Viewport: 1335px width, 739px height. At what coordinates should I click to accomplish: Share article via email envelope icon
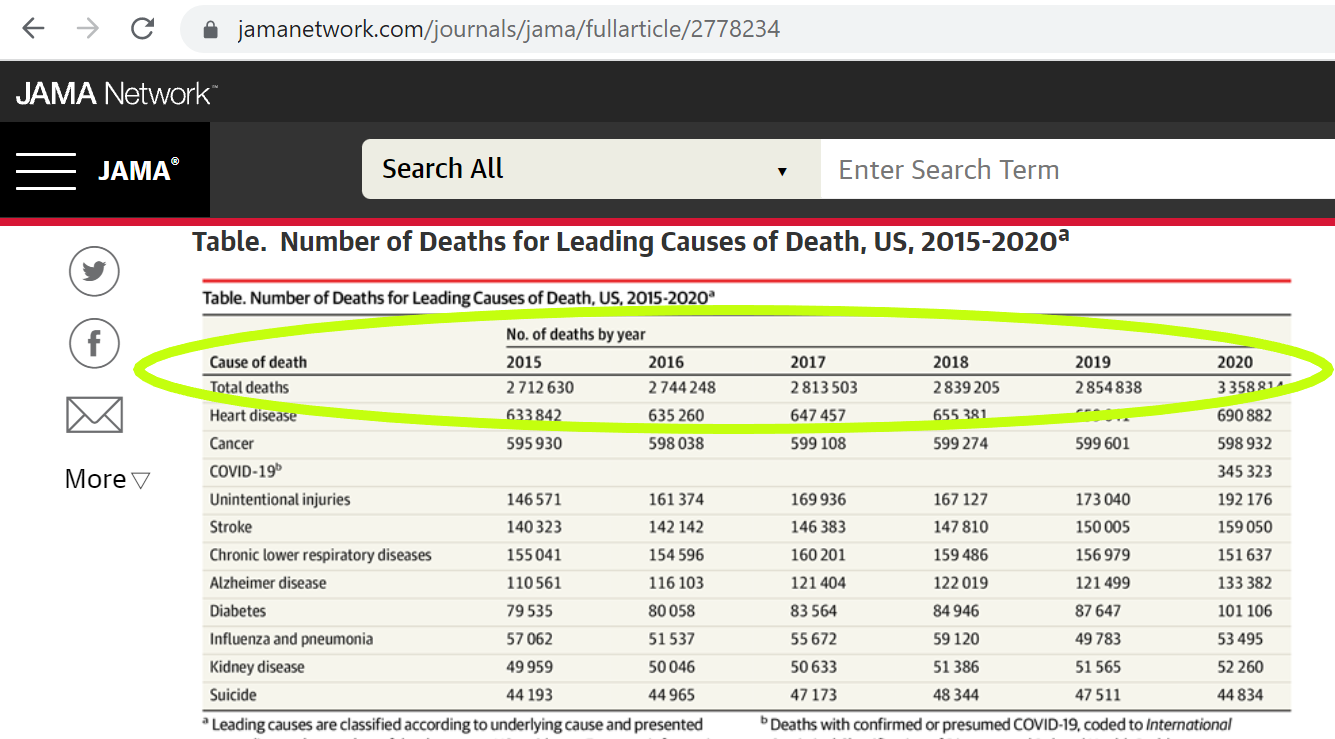click(x=94, y=415)
